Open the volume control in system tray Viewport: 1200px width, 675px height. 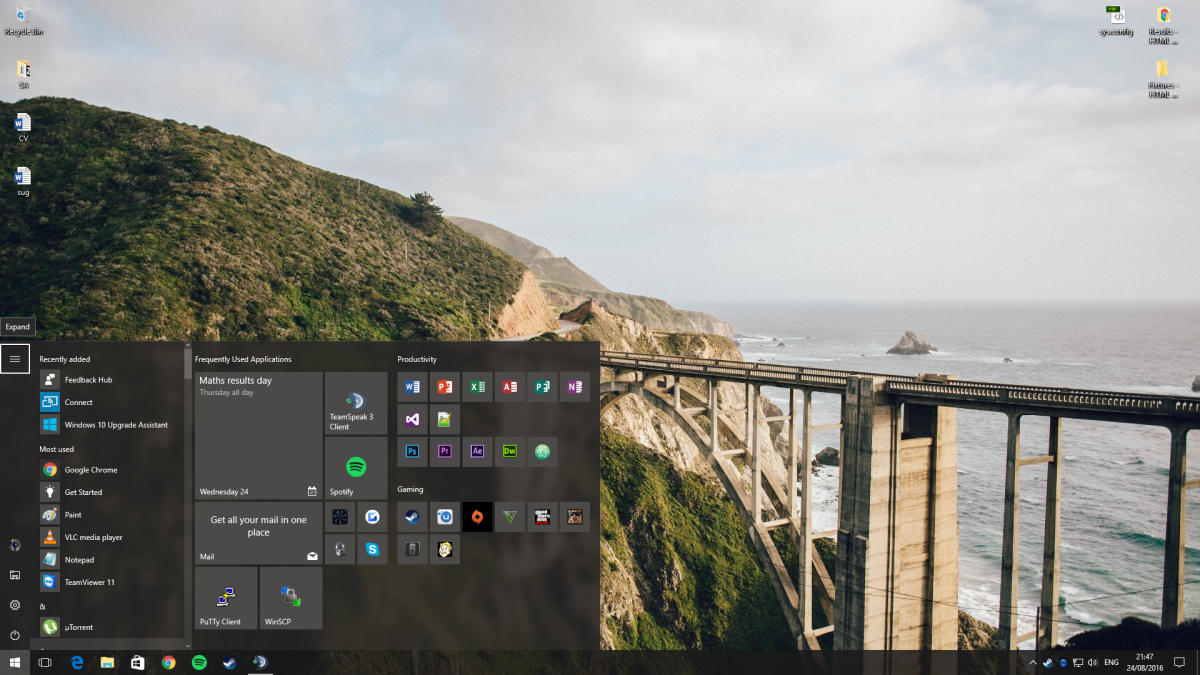[1091, 662]
